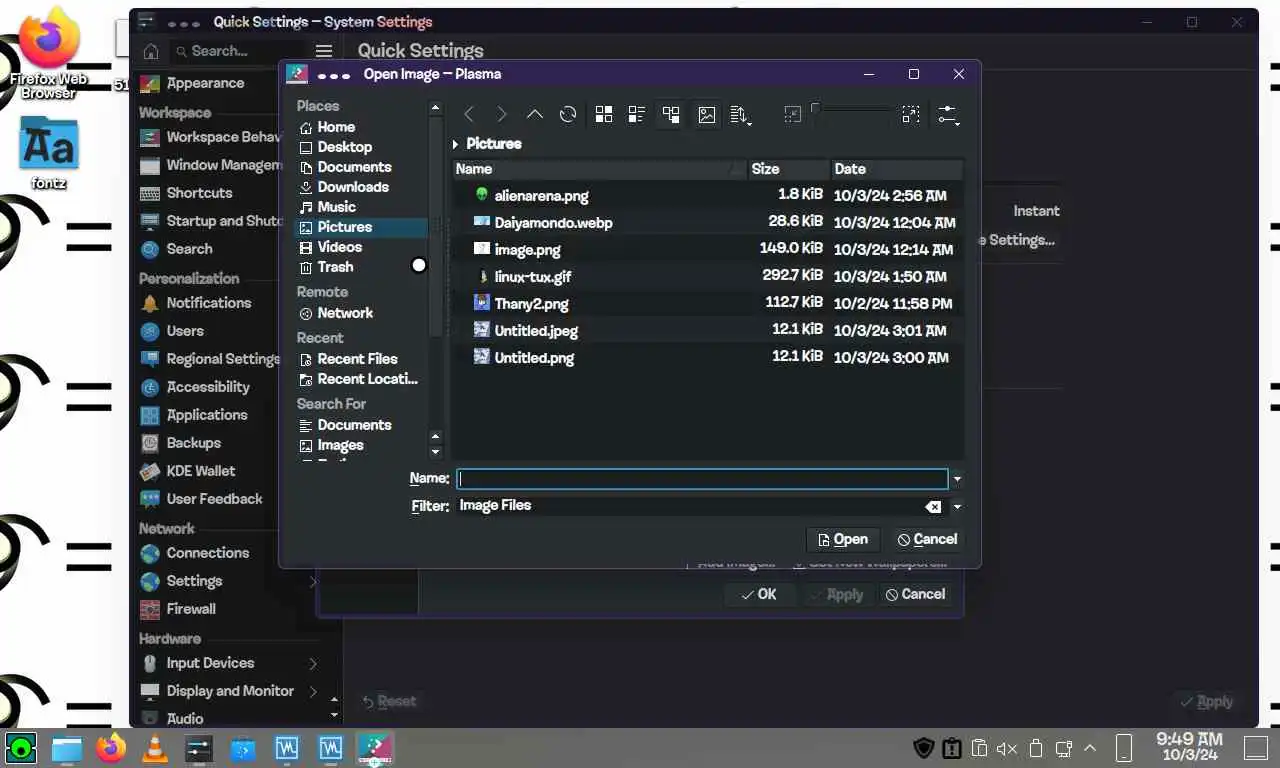Screen dimensions: 1280x768
Task: Open Shortcuts in System Settings sidebar
Action: tap(199, 193)
